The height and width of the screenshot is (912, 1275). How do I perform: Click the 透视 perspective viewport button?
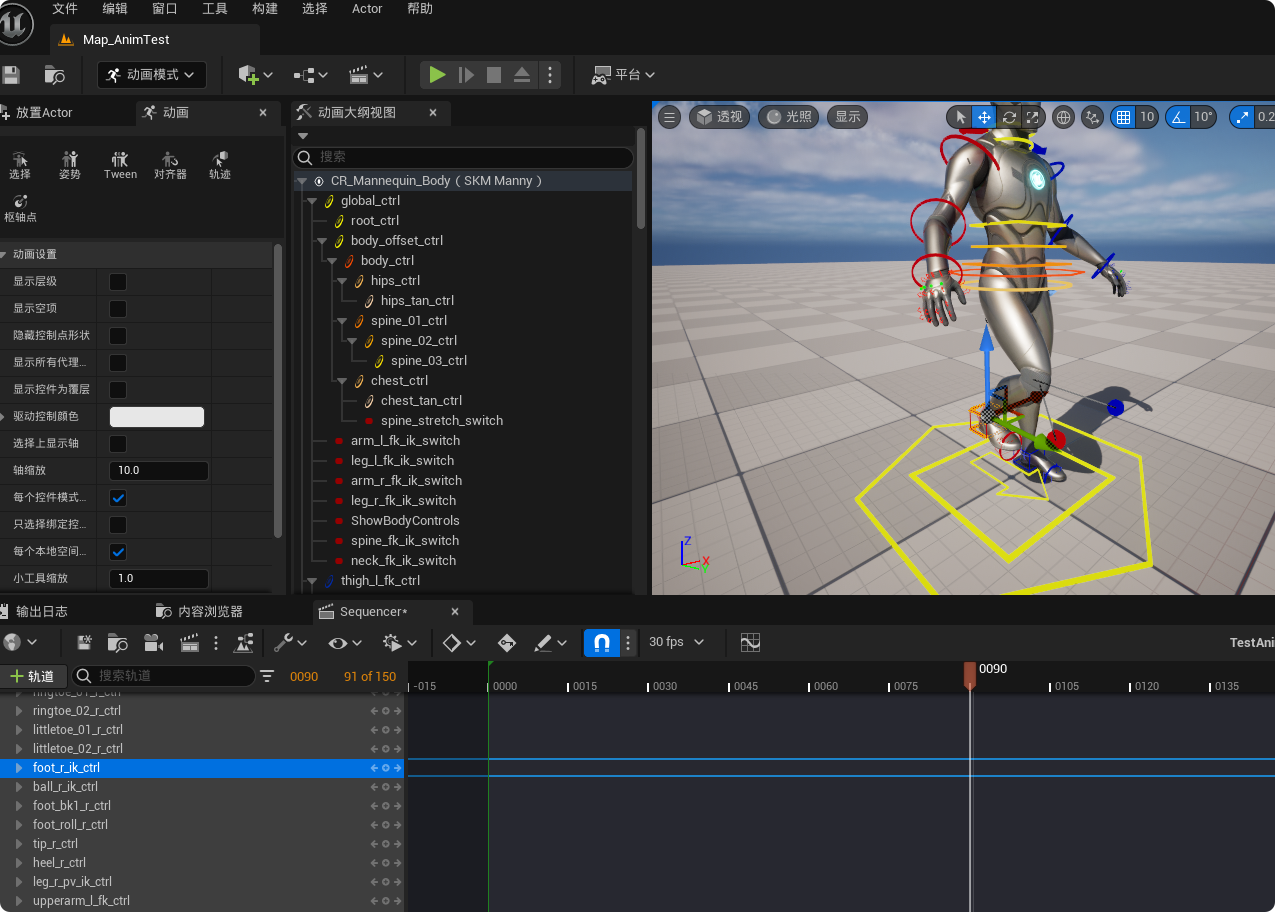click(x=720, y=117)
